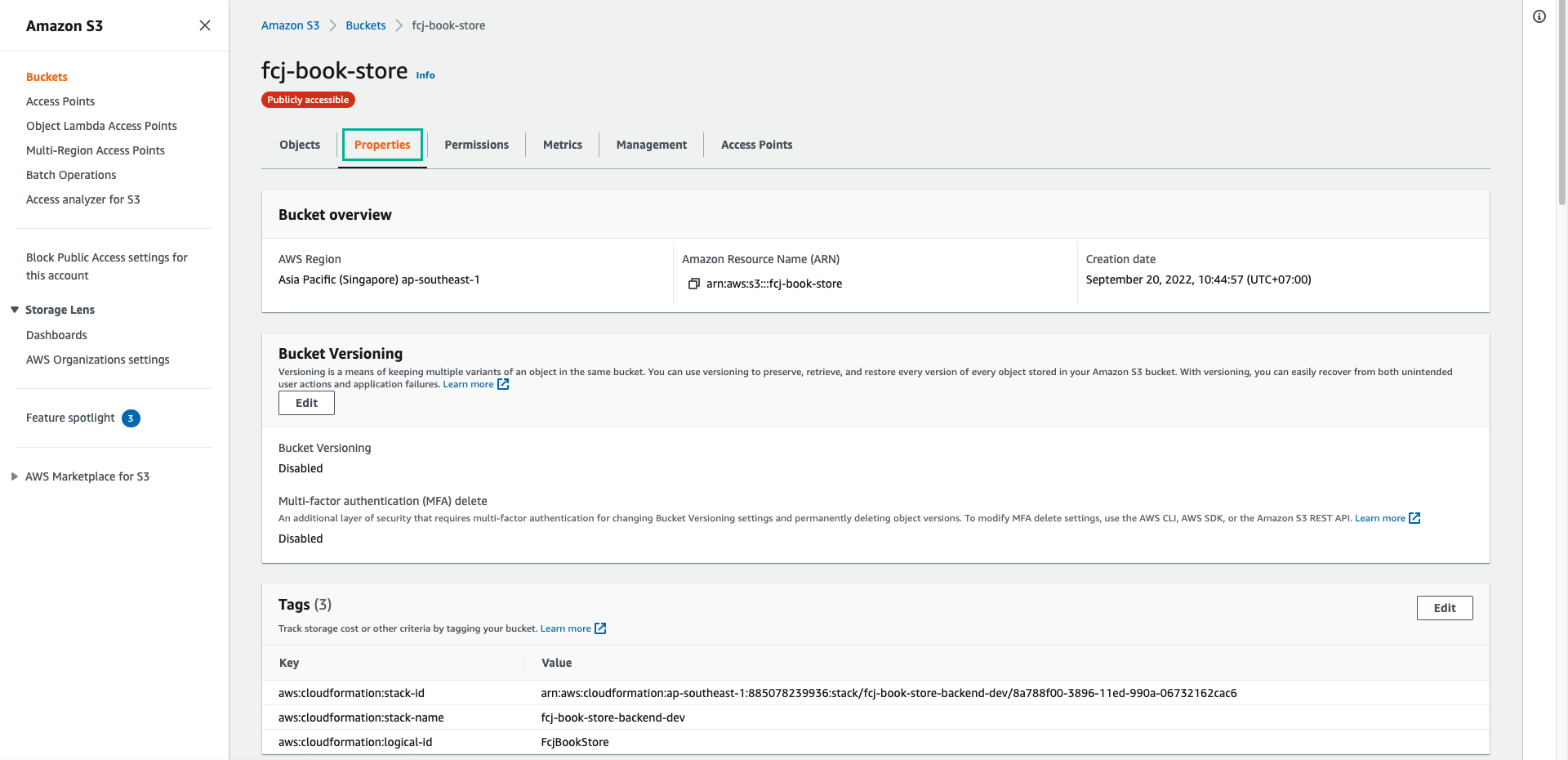Select the aws:cloudformation:stack-name key cell
Image resolution: width=1568 pixels, height=760 pixels.
coord(361,718)
